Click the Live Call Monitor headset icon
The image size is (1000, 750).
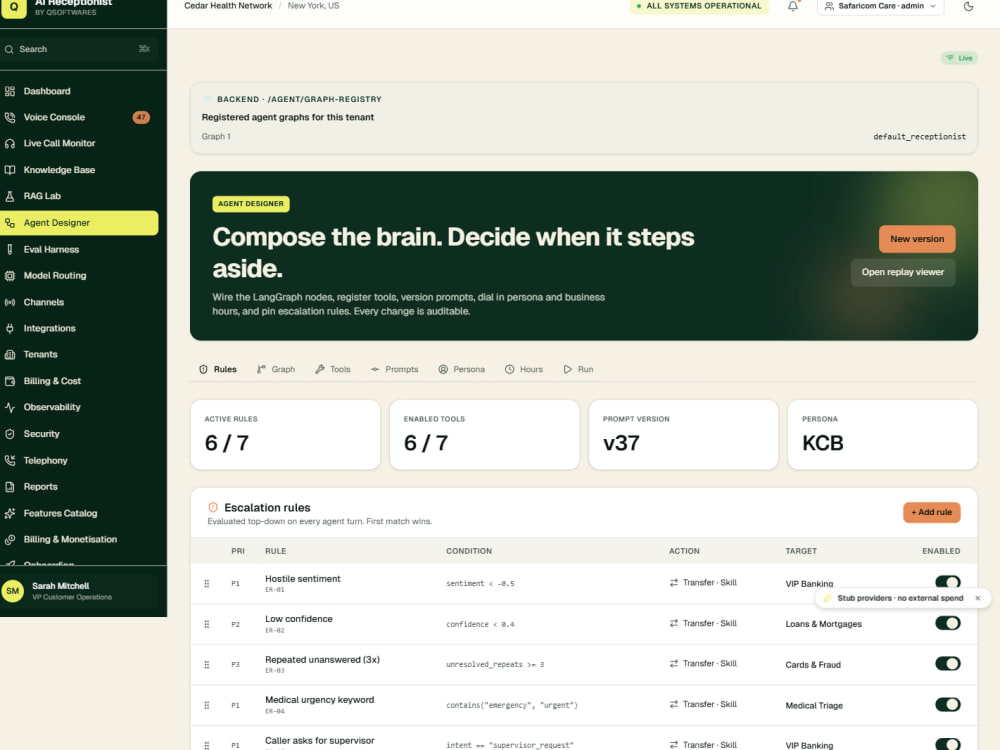(10, 143)
